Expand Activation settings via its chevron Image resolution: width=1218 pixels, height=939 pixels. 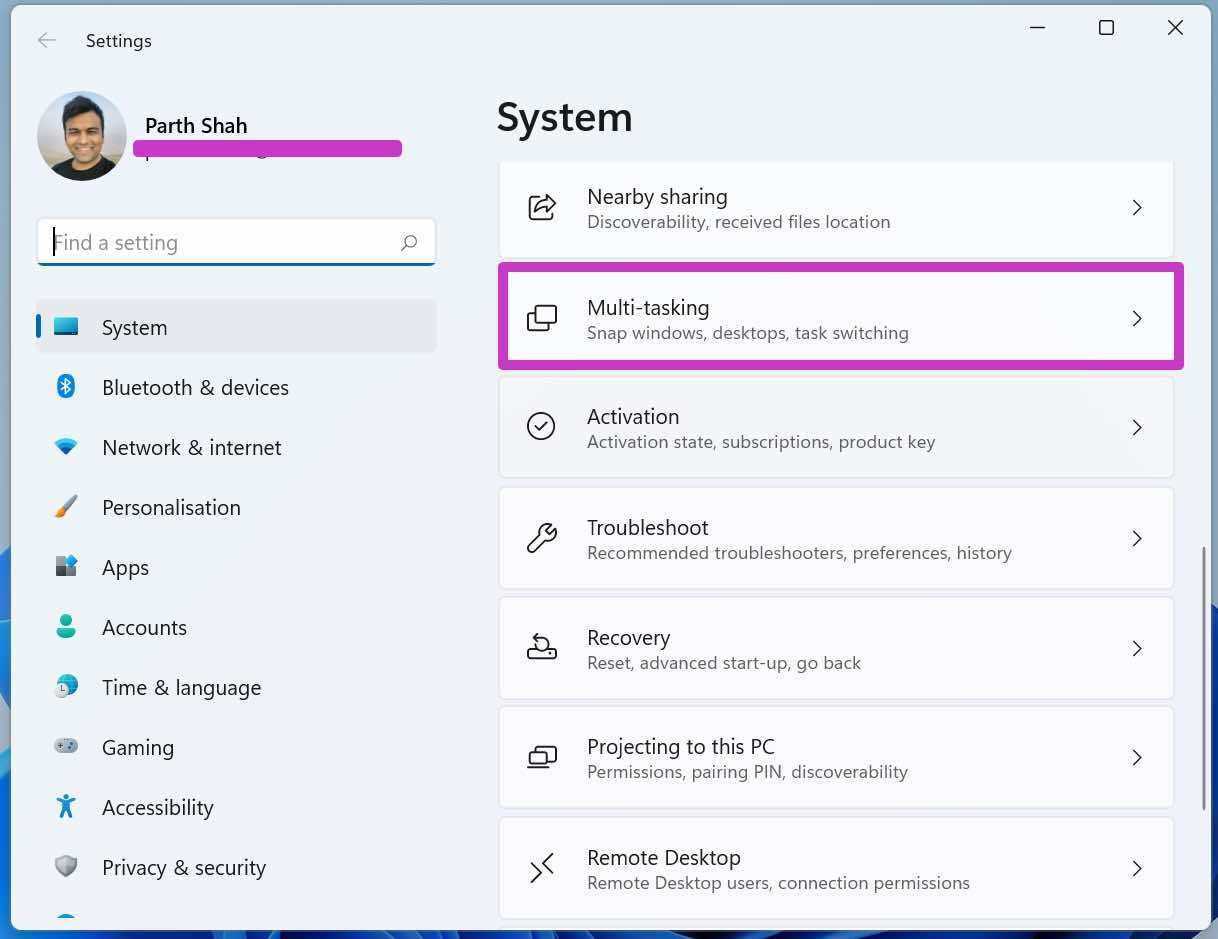click(1136, 428)
